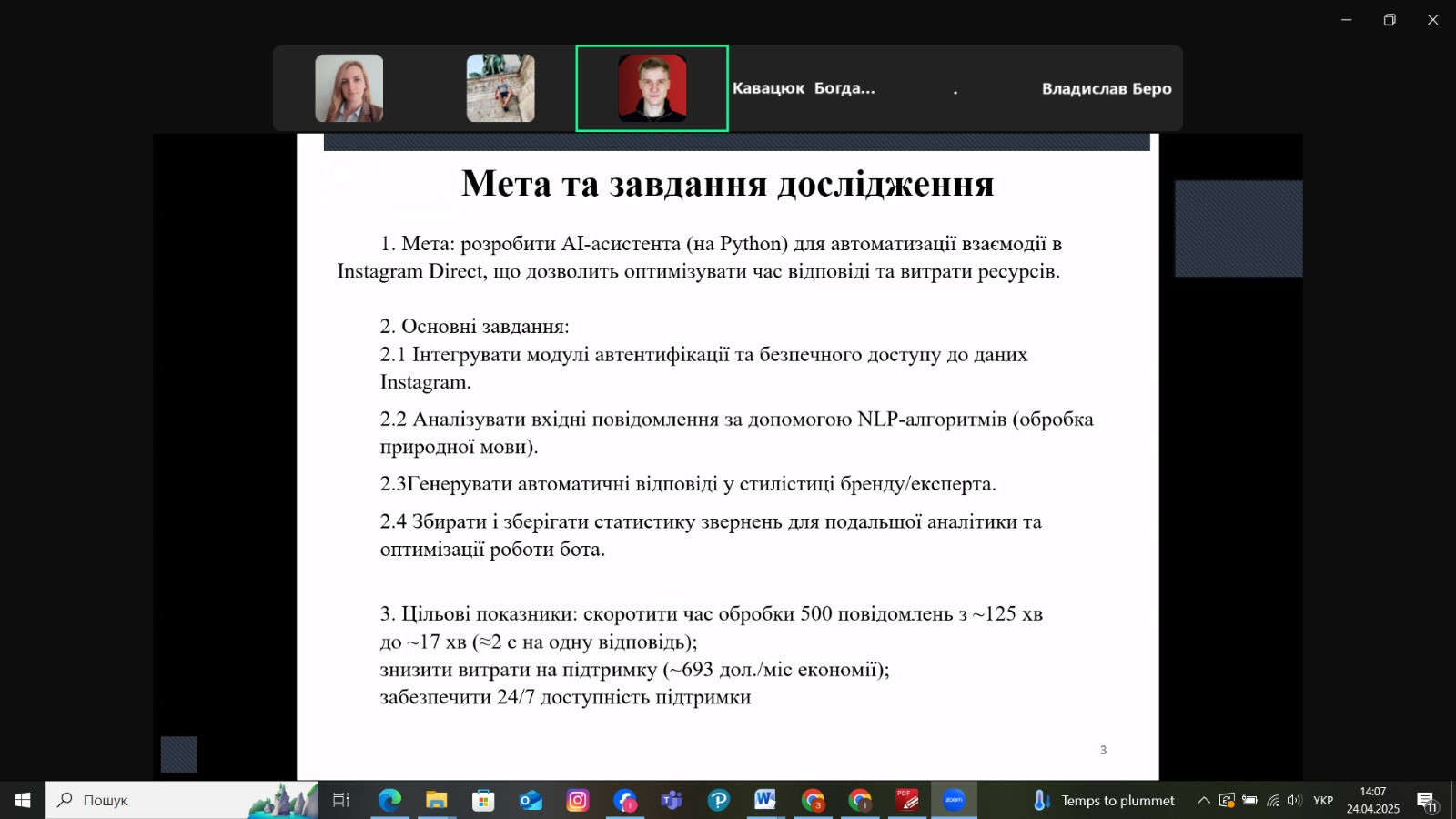The image size is (1456, 819).
Task: Click the volume speaker tray icon
Action: tap(1294, 800)
